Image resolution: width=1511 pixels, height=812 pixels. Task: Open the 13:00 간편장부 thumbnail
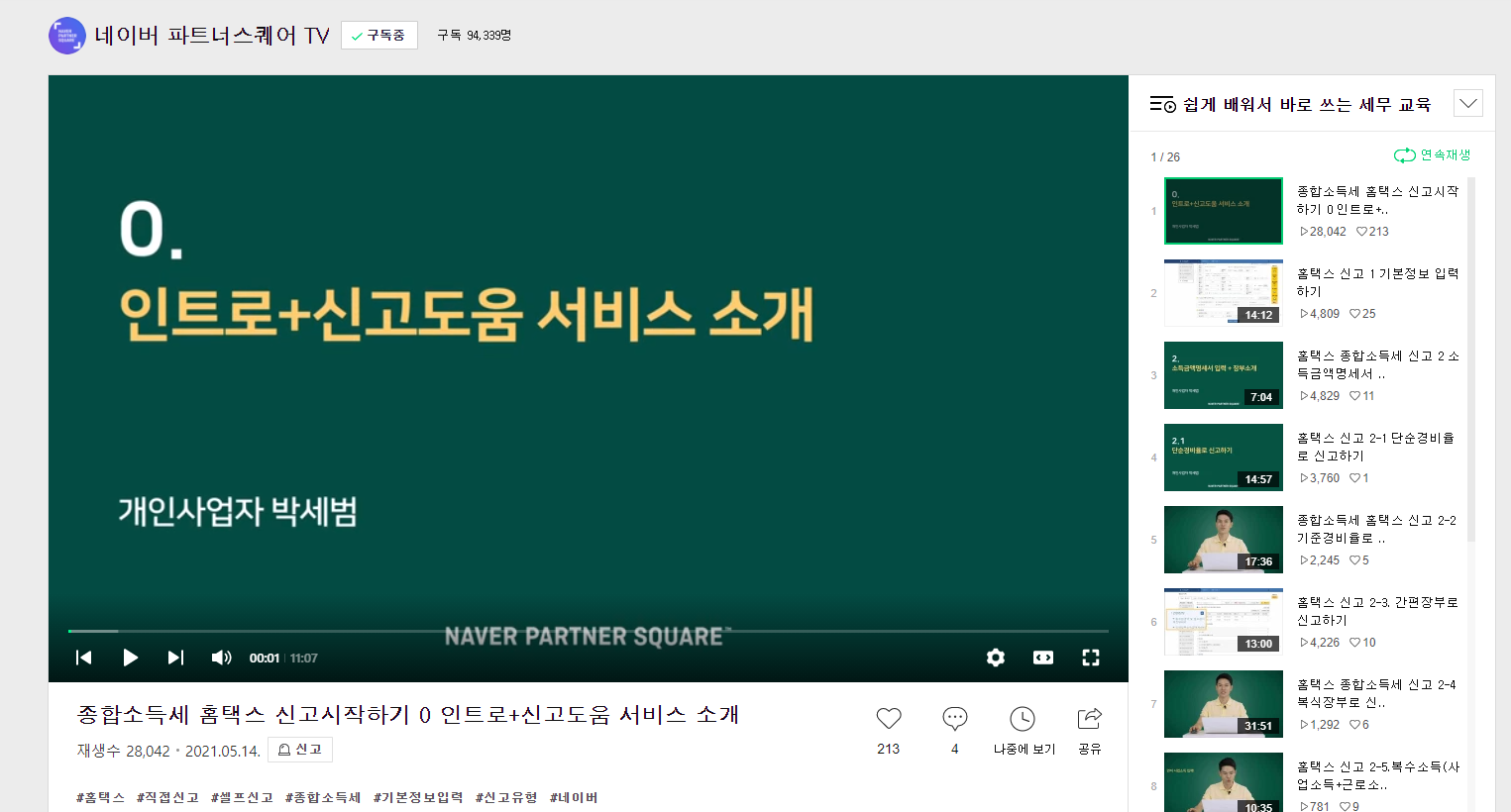(1224, 622)
